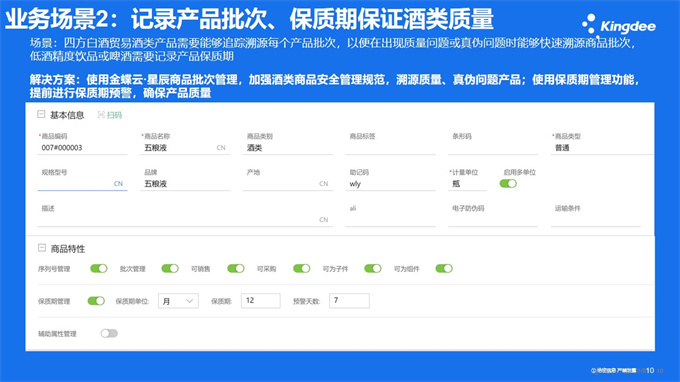Open 计量单位 field showing 瓶
The image size is (680, 382).
click(468, 184)
